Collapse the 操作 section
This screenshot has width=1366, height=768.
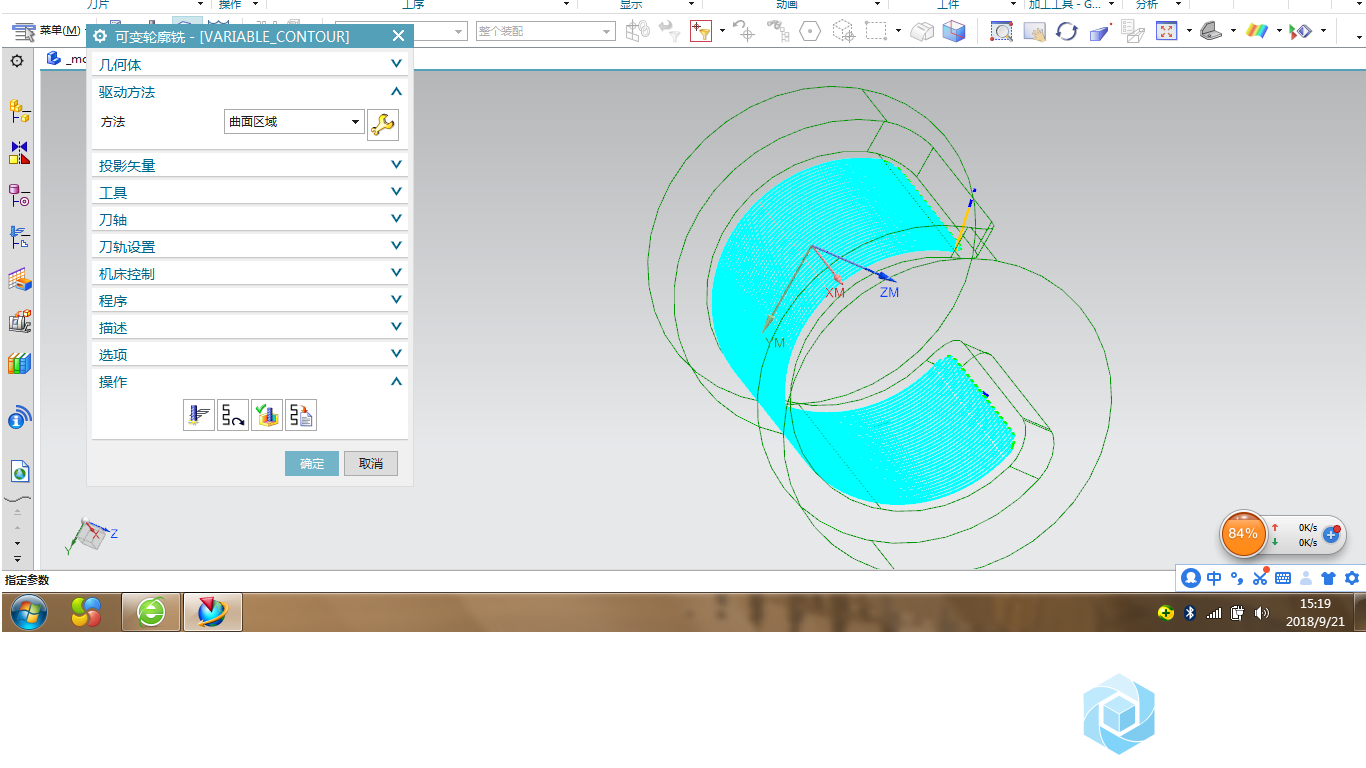click(250, 382)
